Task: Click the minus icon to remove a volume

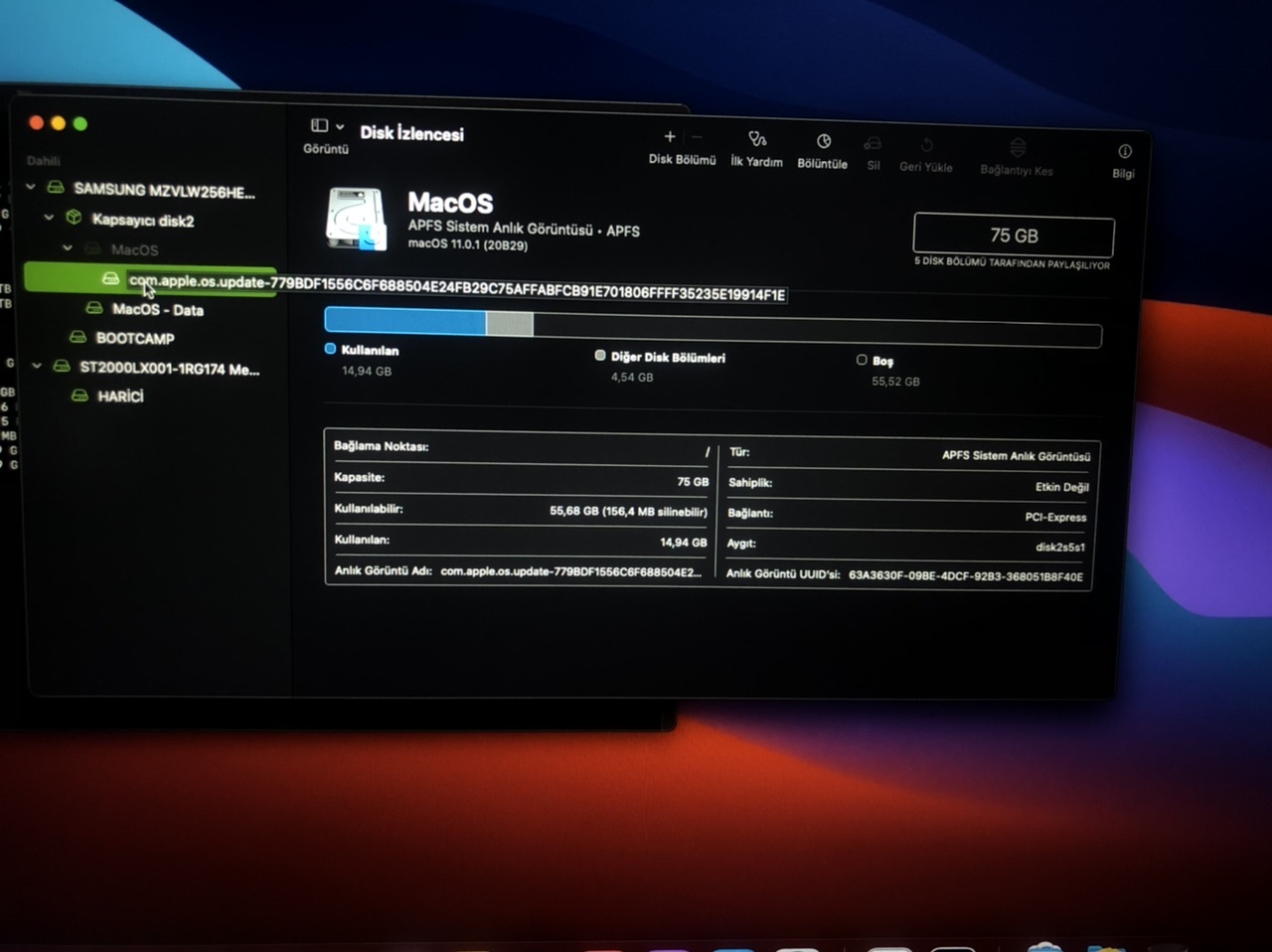Action: coord(697,137)
